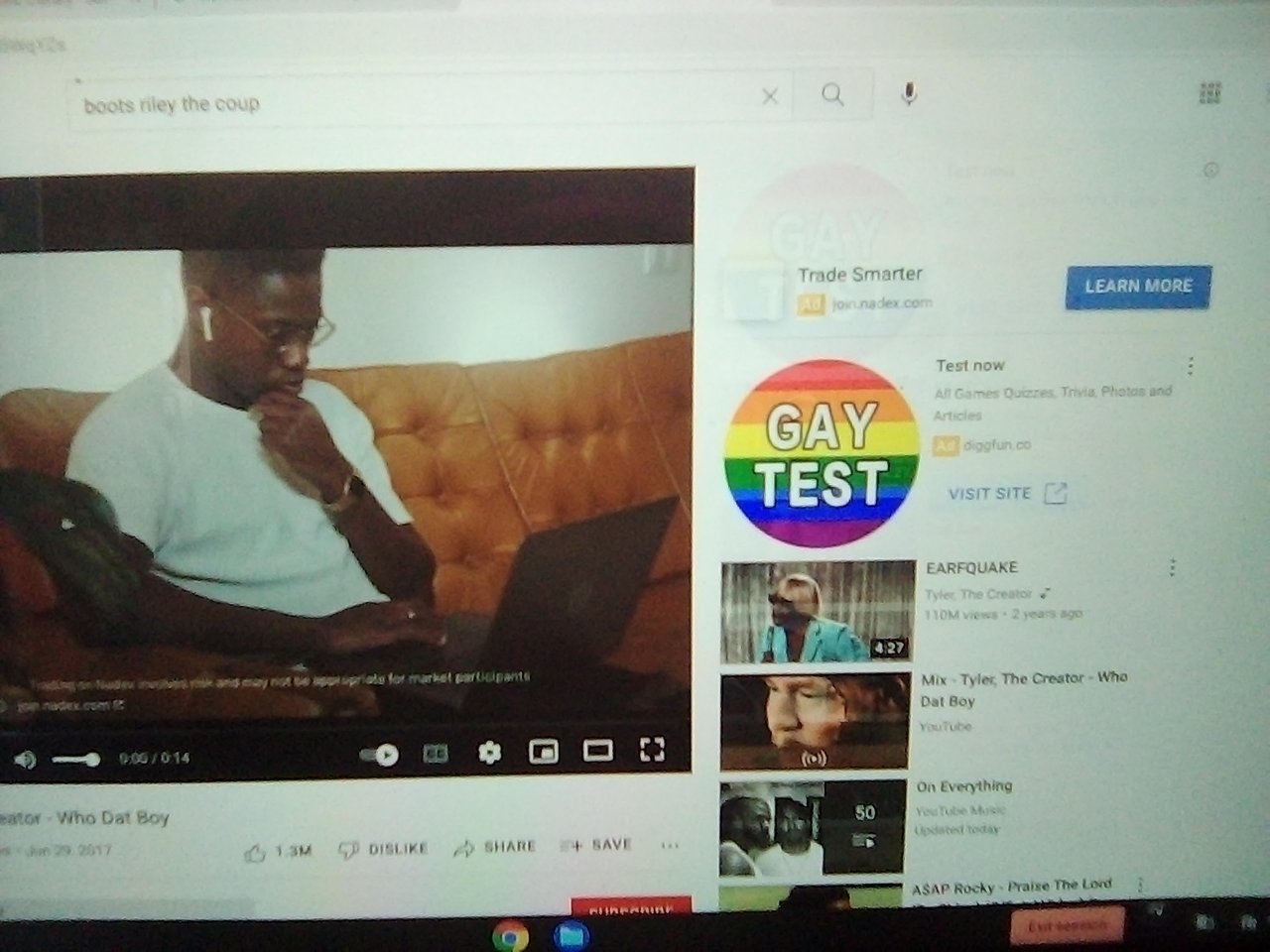Switch to miniplayer mode
The width and height of the screenshot is (1270, 952).
point(543,752)
